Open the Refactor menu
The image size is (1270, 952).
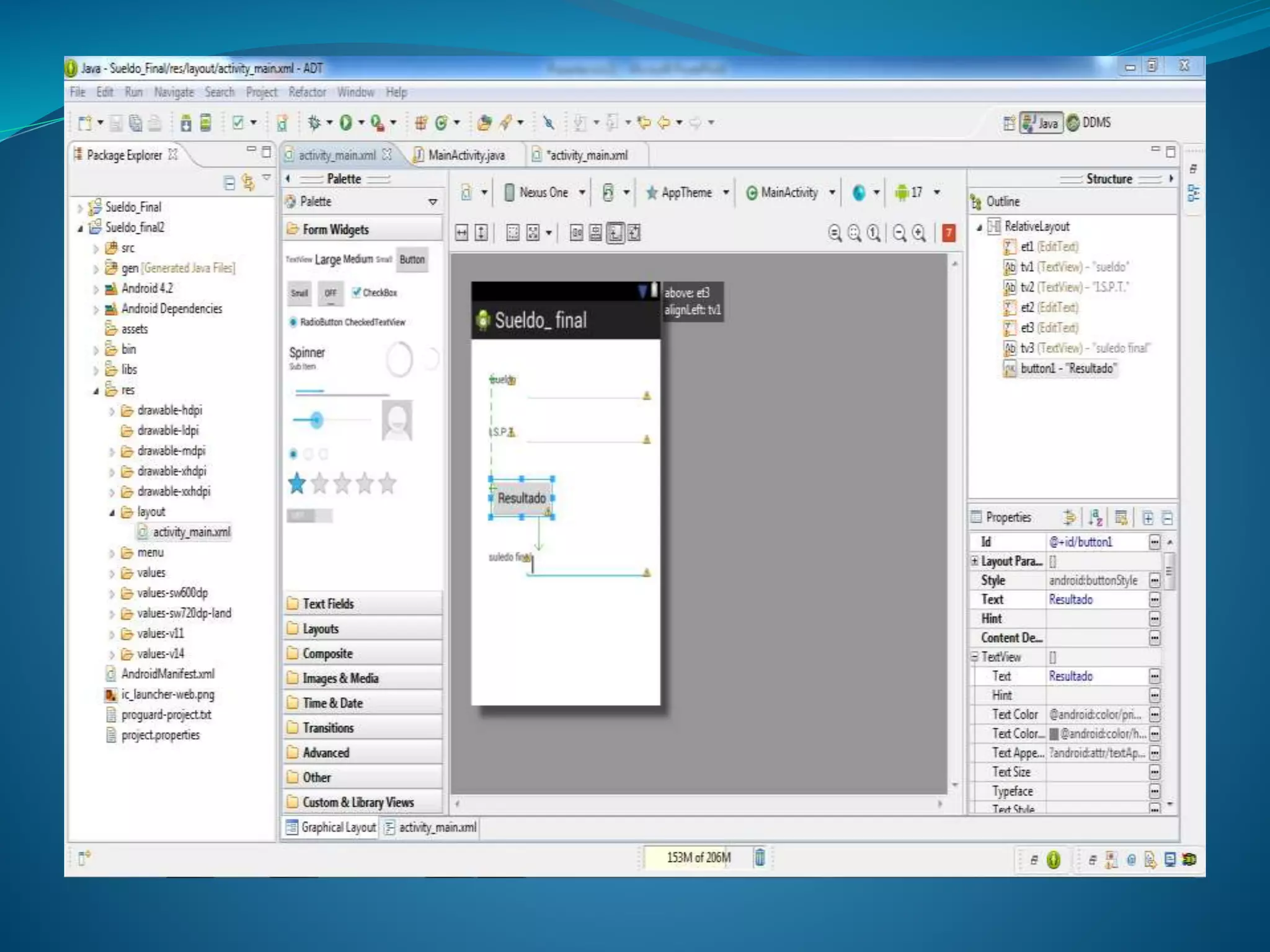tap(307, 92)
